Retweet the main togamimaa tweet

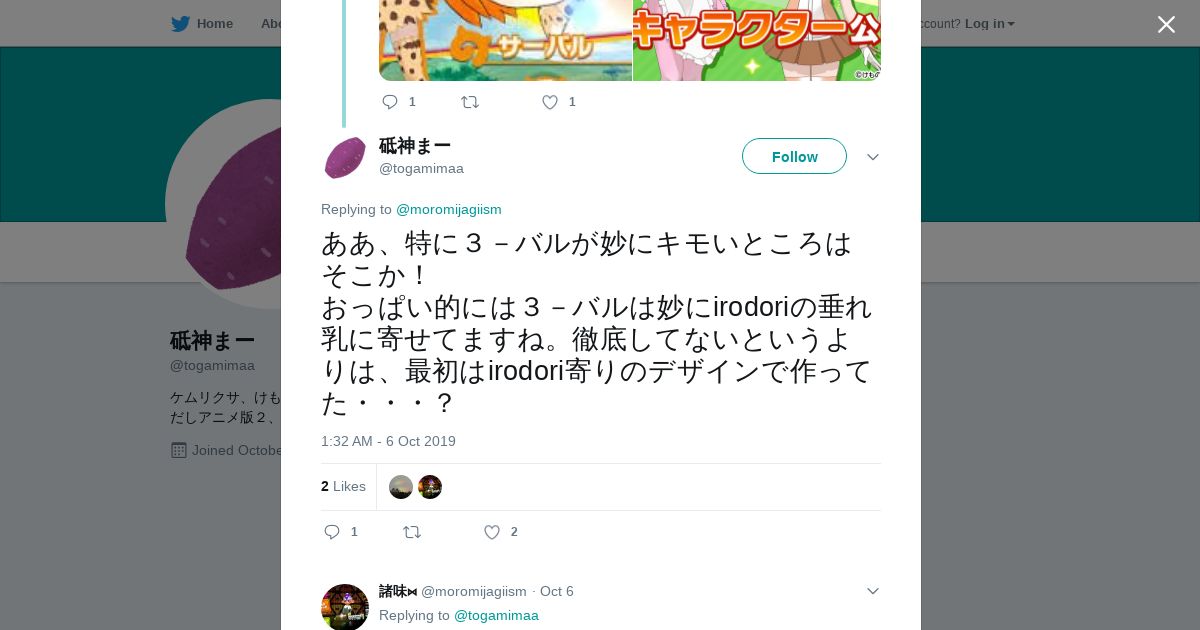tap(412, 532)
